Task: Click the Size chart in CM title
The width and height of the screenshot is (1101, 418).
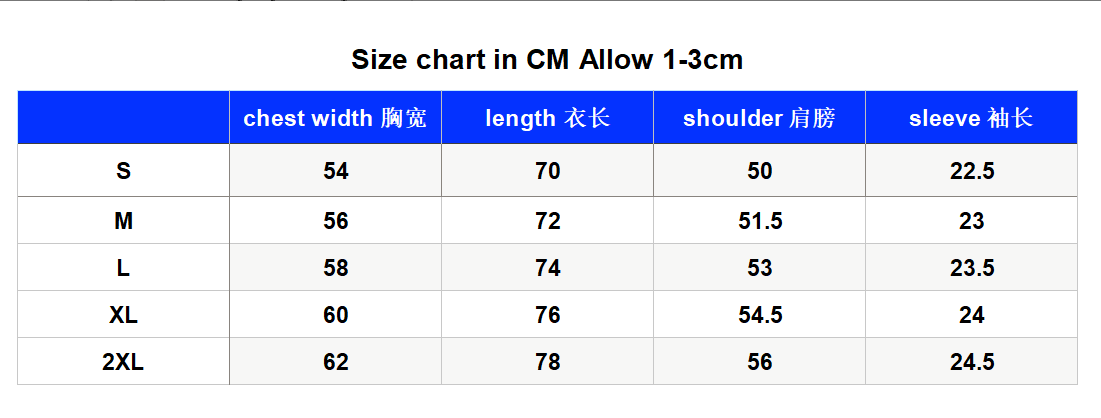Action: coord(547,60)
